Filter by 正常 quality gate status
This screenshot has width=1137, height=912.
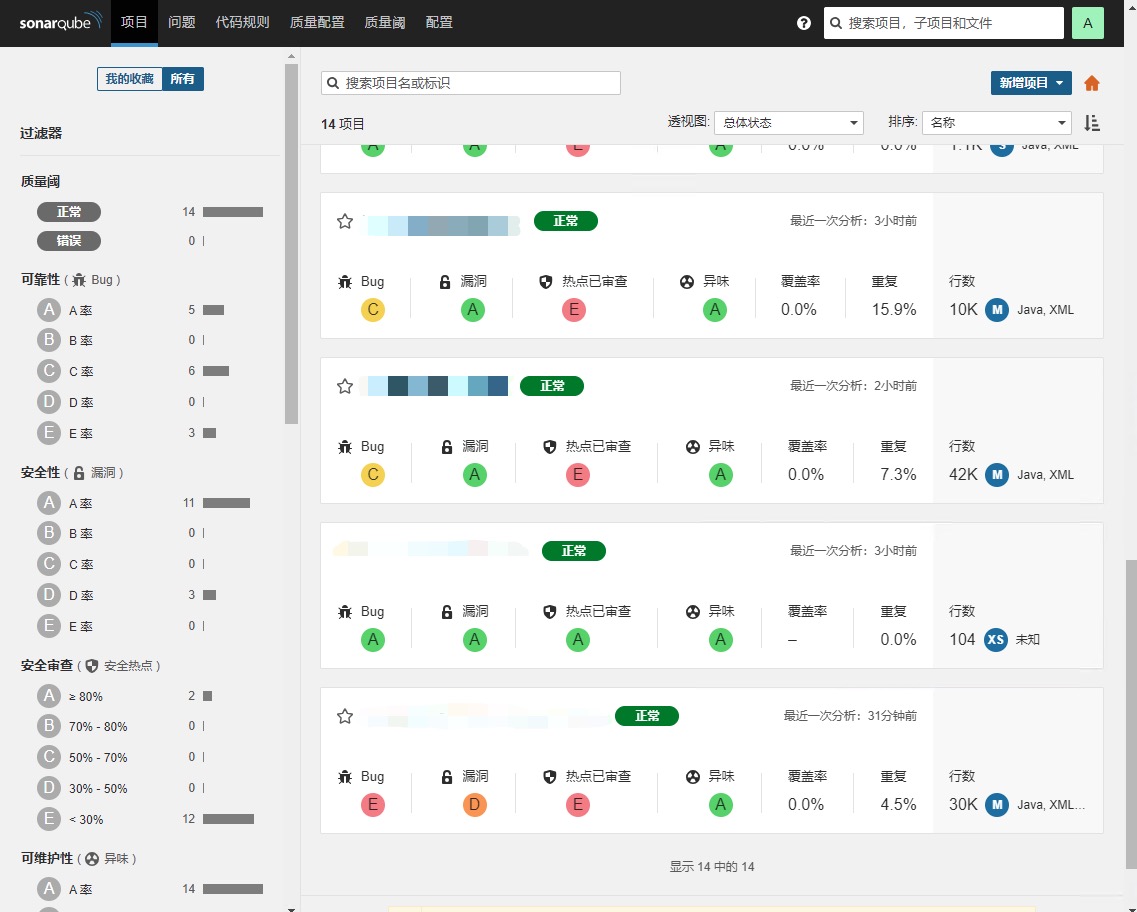[69, 212]
